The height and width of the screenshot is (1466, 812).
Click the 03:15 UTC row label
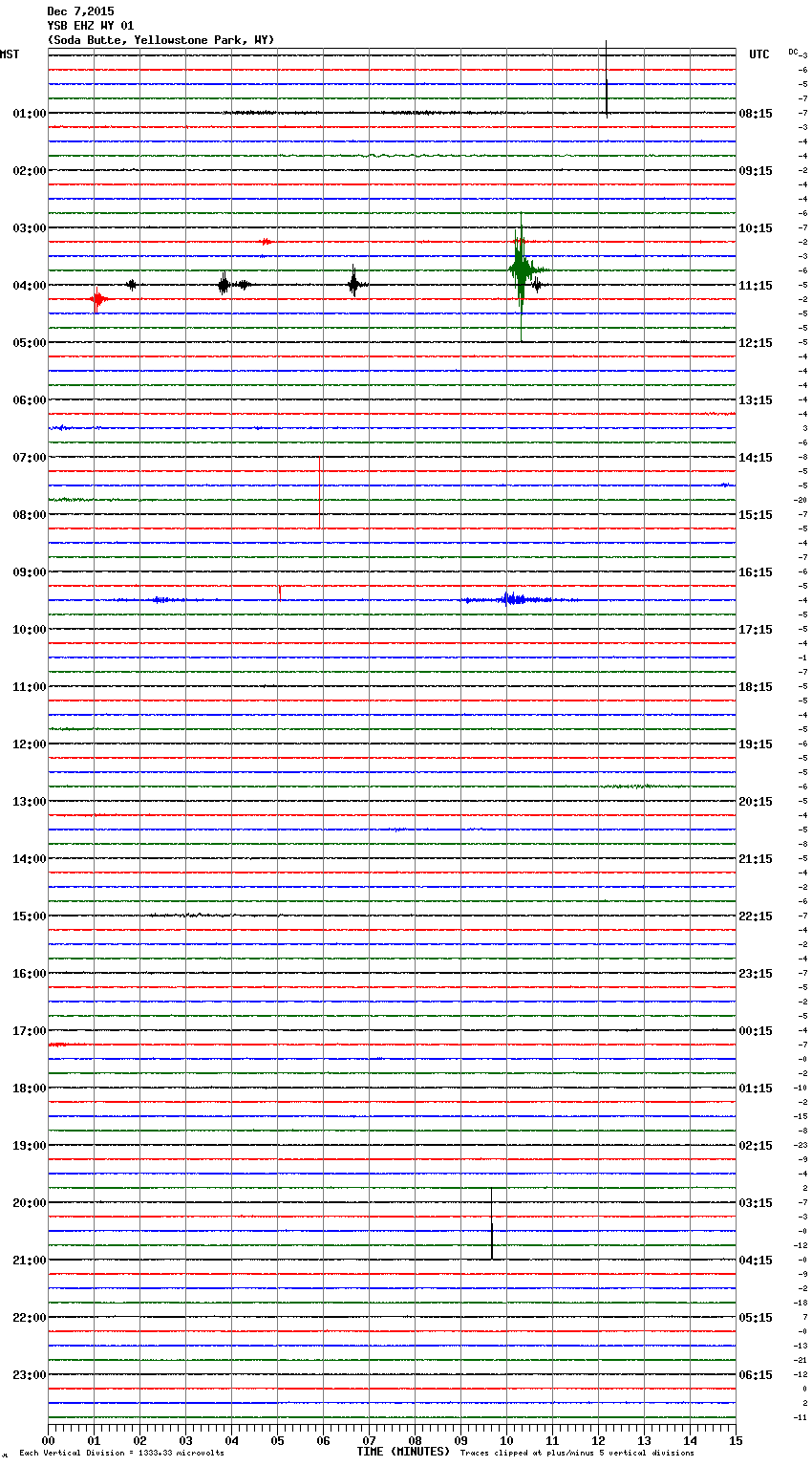click(756, 1203)
